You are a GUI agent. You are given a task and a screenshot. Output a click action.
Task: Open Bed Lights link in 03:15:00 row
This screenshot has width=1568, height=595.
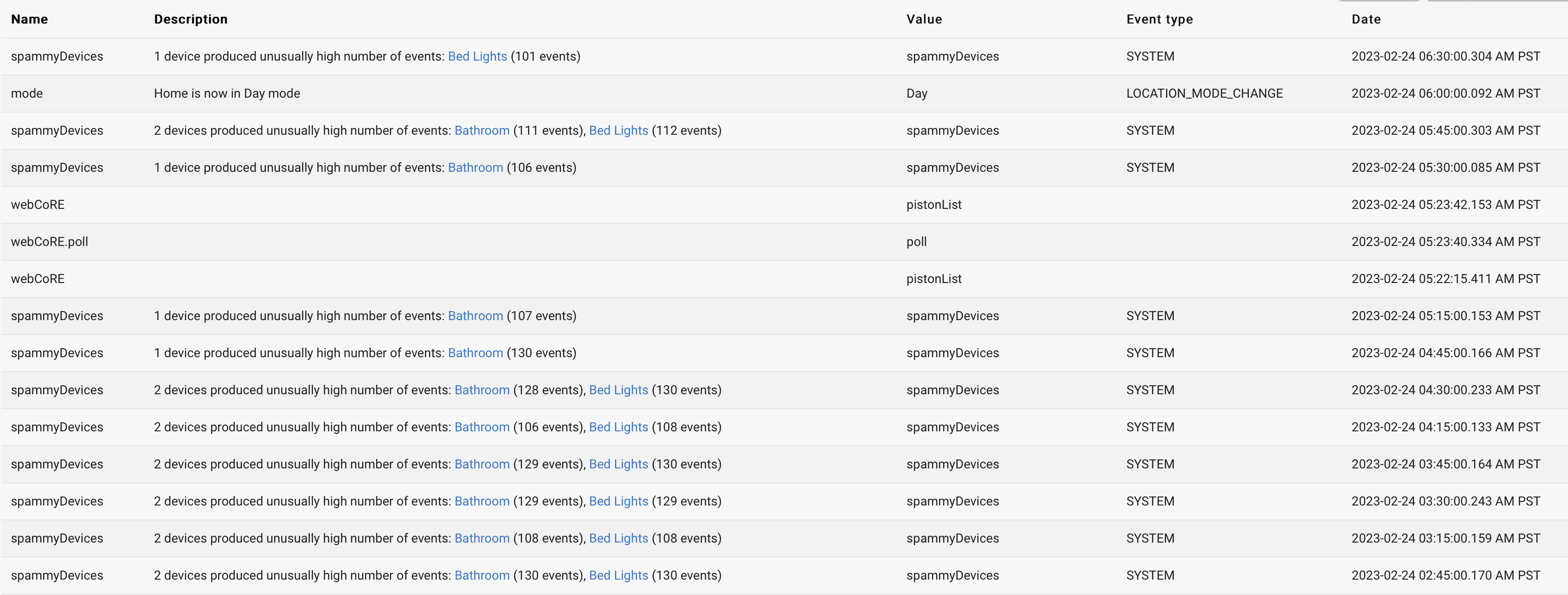click(x=619, y=539)
